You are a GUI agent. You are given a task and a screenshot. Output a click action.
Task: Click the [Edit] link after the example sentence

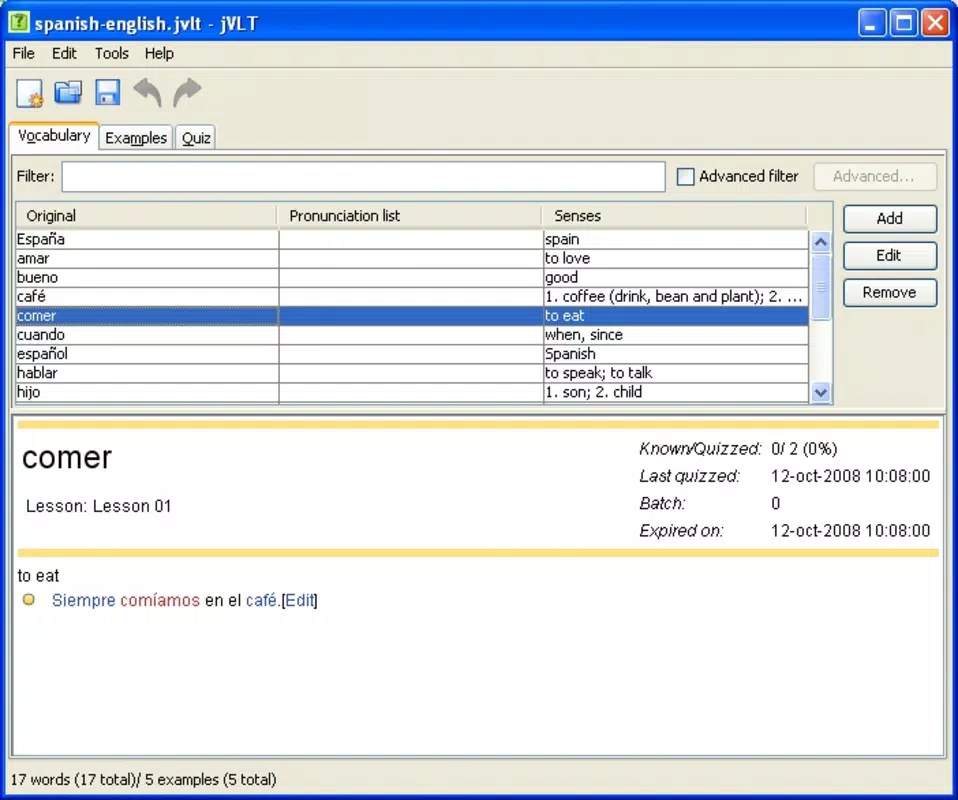pos(299,600)
